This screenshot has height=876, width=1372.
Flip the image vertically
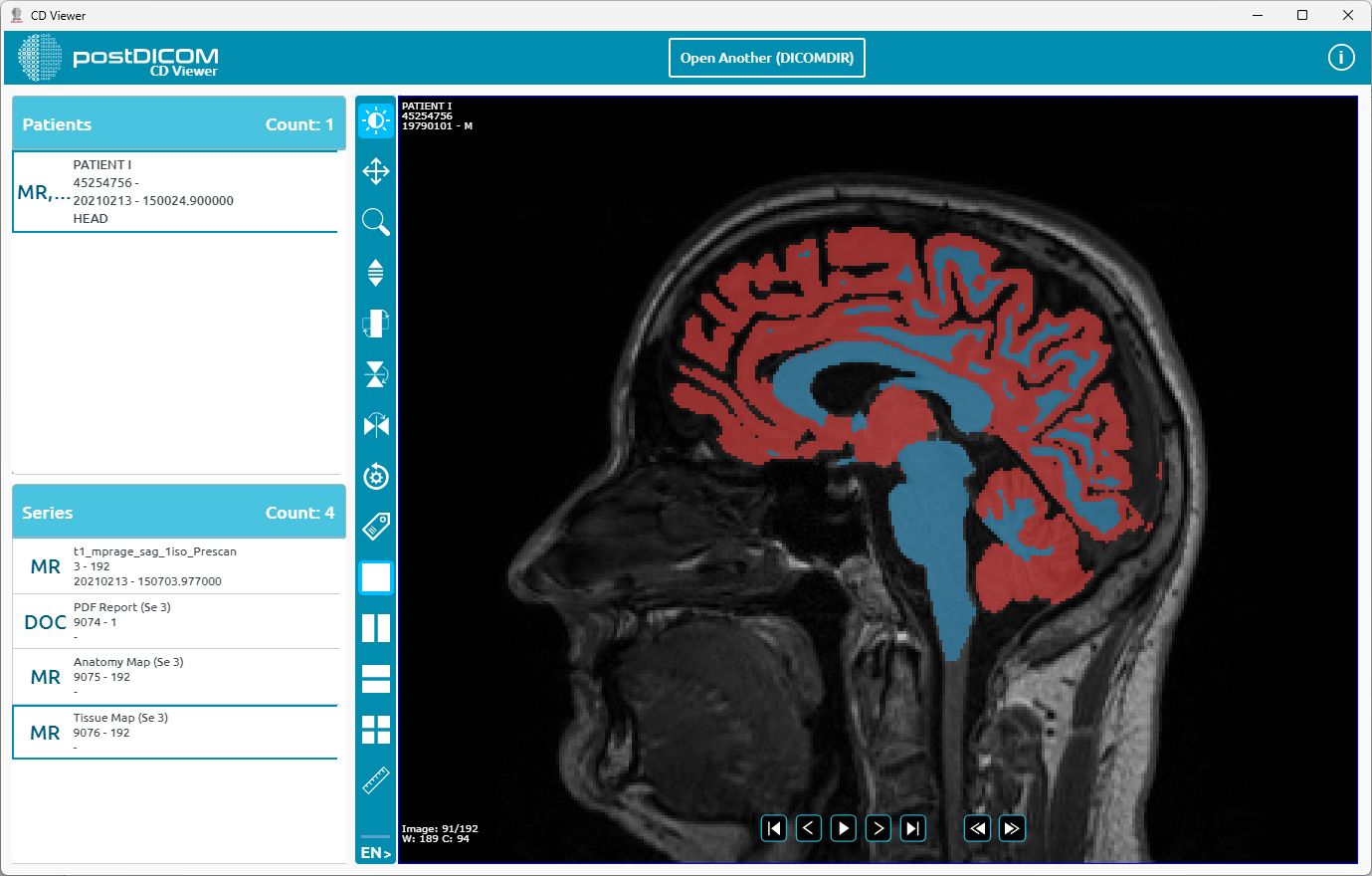coord(375,375)
